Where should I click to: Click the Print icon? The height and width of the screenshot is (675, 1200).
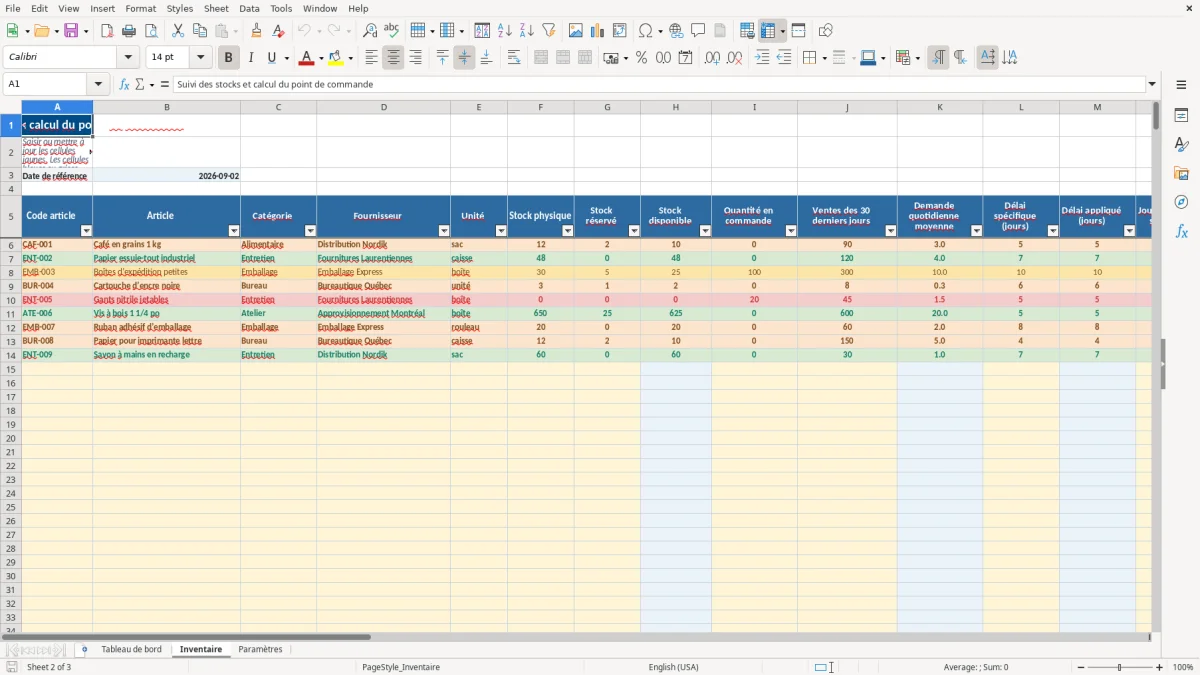[x=129, y=31]
